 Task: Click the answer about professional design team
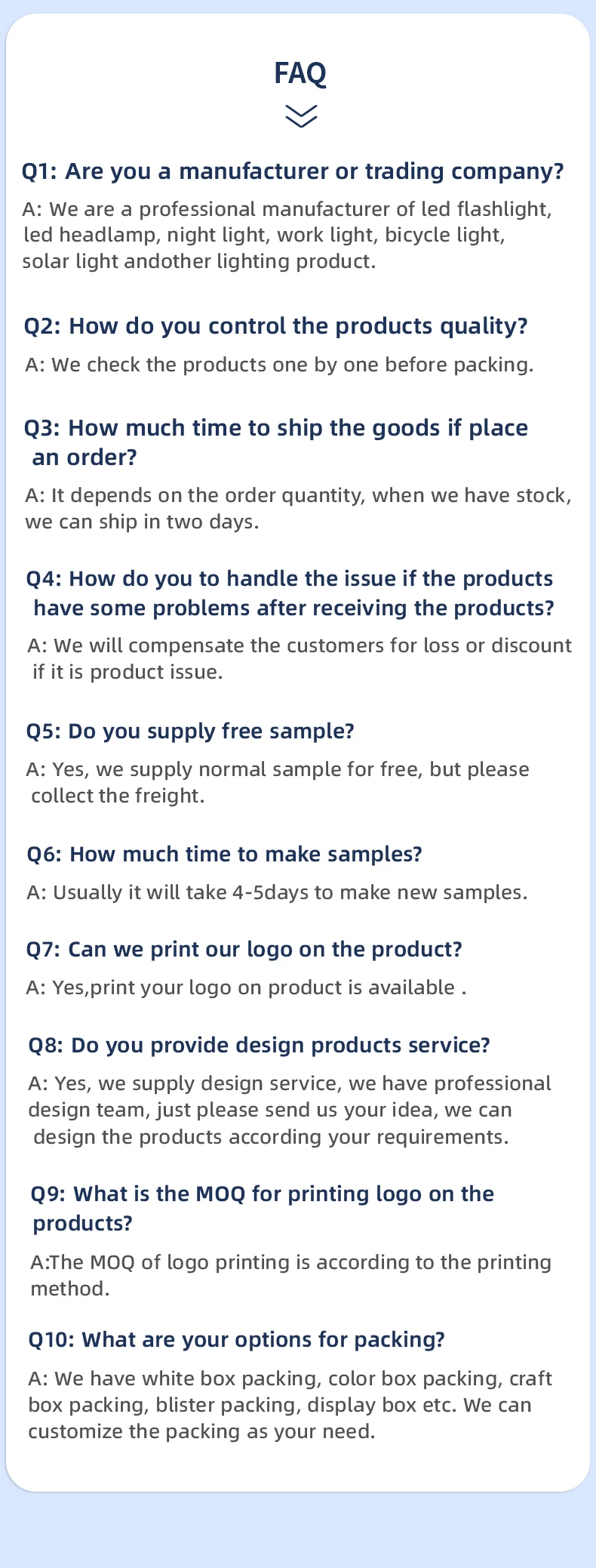pyautogui.click(x=290, y=1111)
